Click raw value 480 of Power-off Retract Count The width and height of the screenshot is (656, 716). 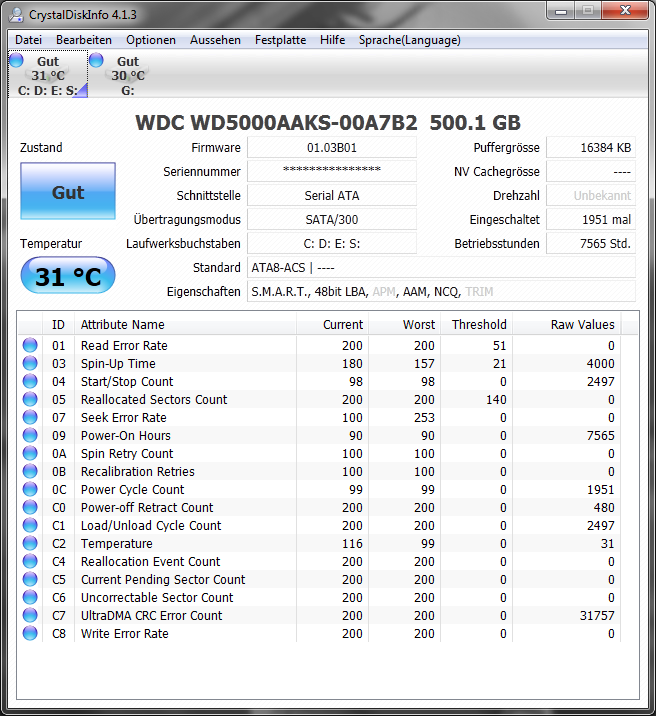point(604,507)
